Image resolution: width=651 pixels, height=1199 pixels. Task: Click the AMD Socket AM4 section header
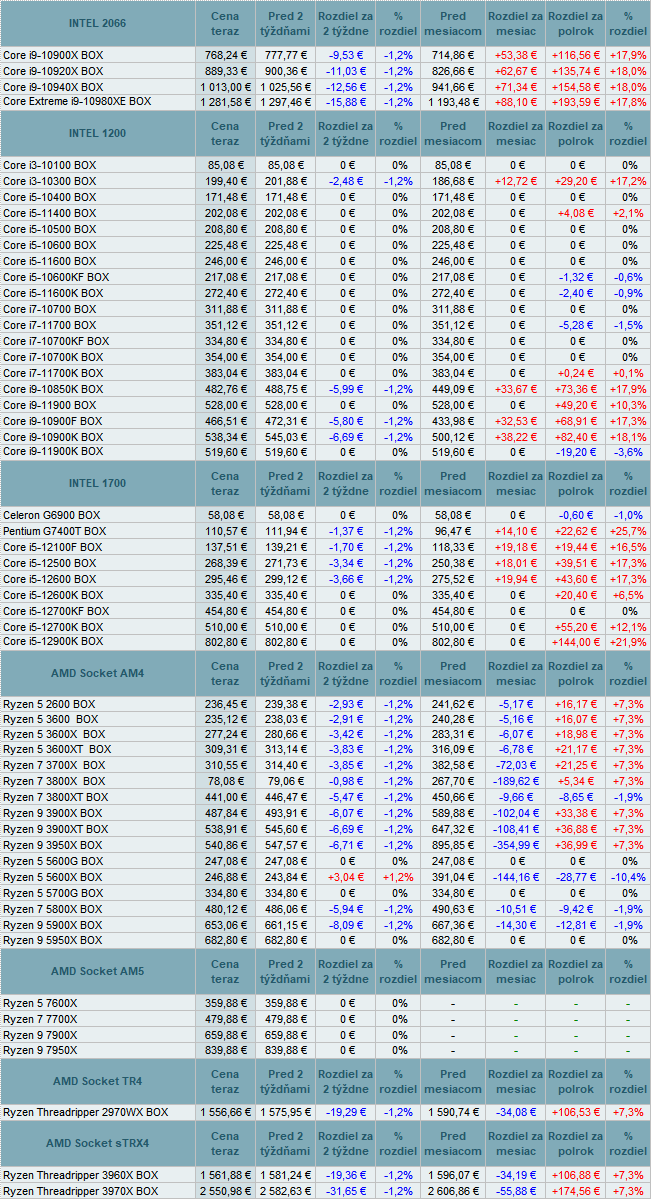tap(97, 673)
